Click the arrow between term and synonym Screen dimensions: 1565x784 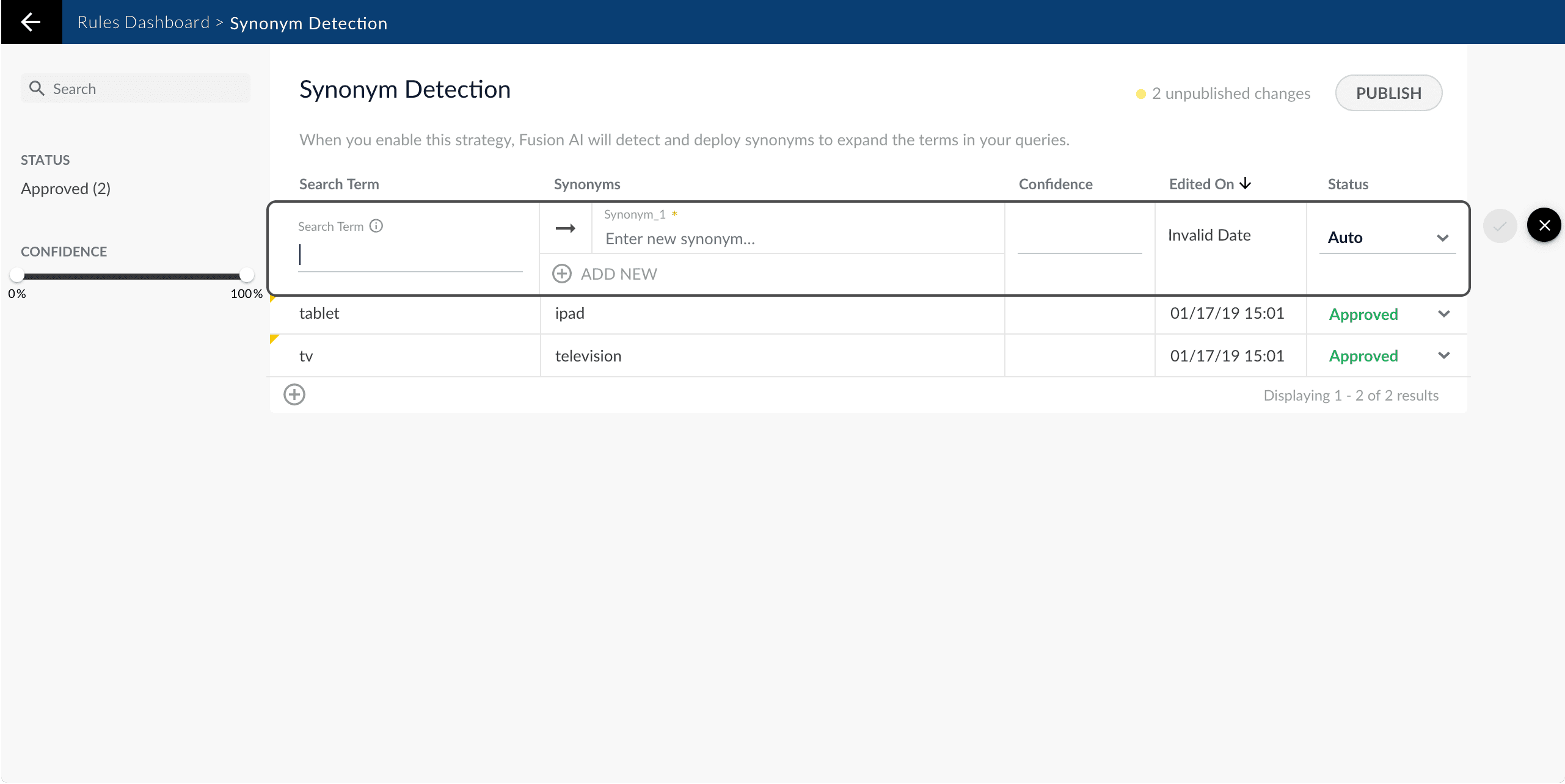pos(566,228)
